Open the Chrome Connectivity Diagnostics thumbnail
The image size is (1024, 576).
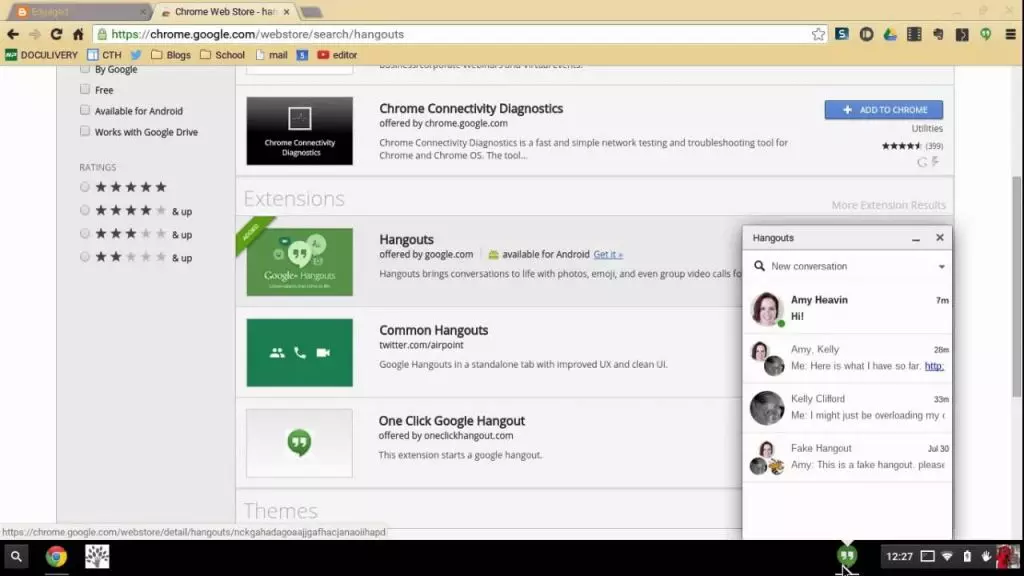coord(300,131)
